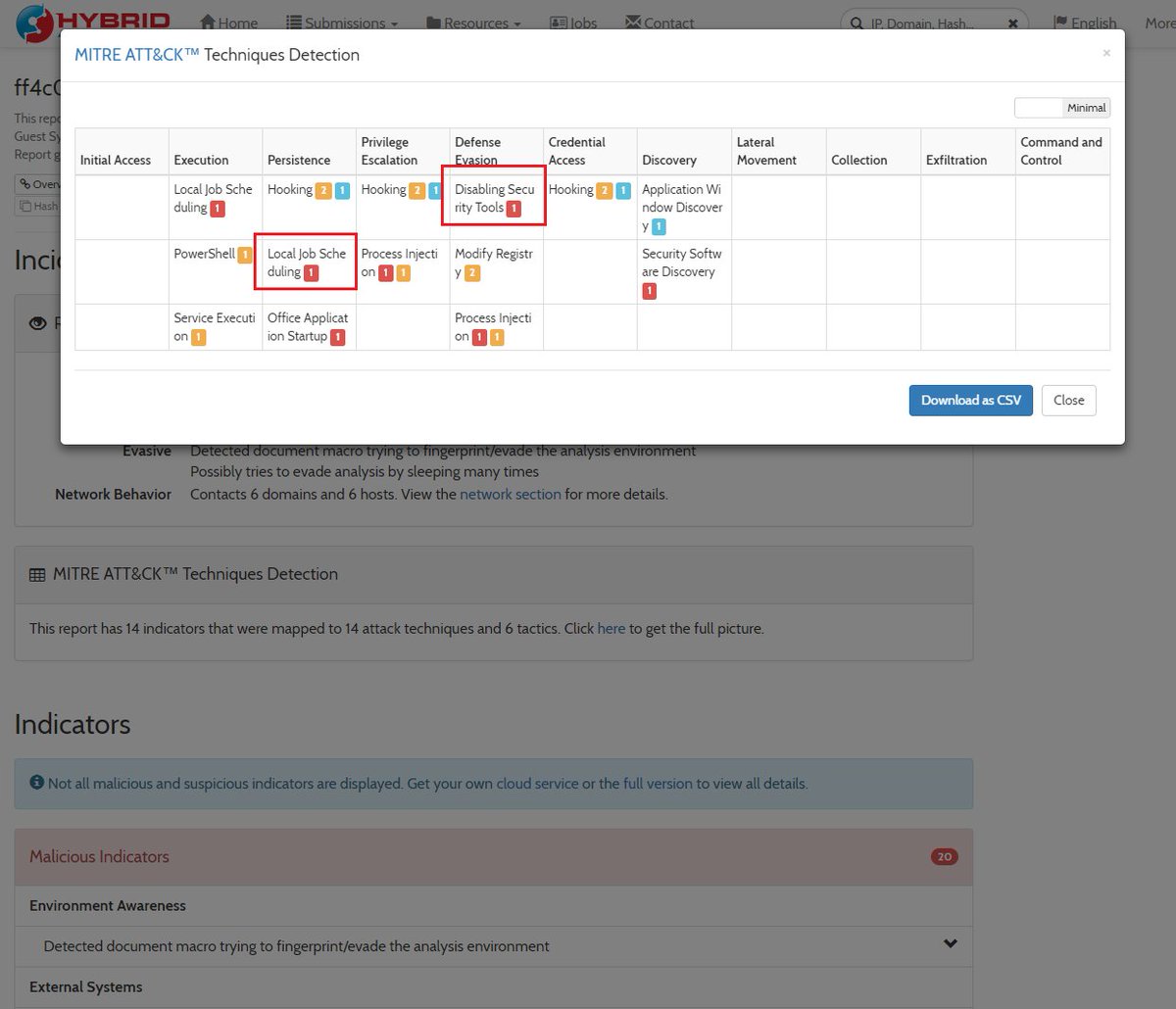Toggle the Minimal view switch
Viewport: 1176px width, 1009px height.
[1062, 108]
